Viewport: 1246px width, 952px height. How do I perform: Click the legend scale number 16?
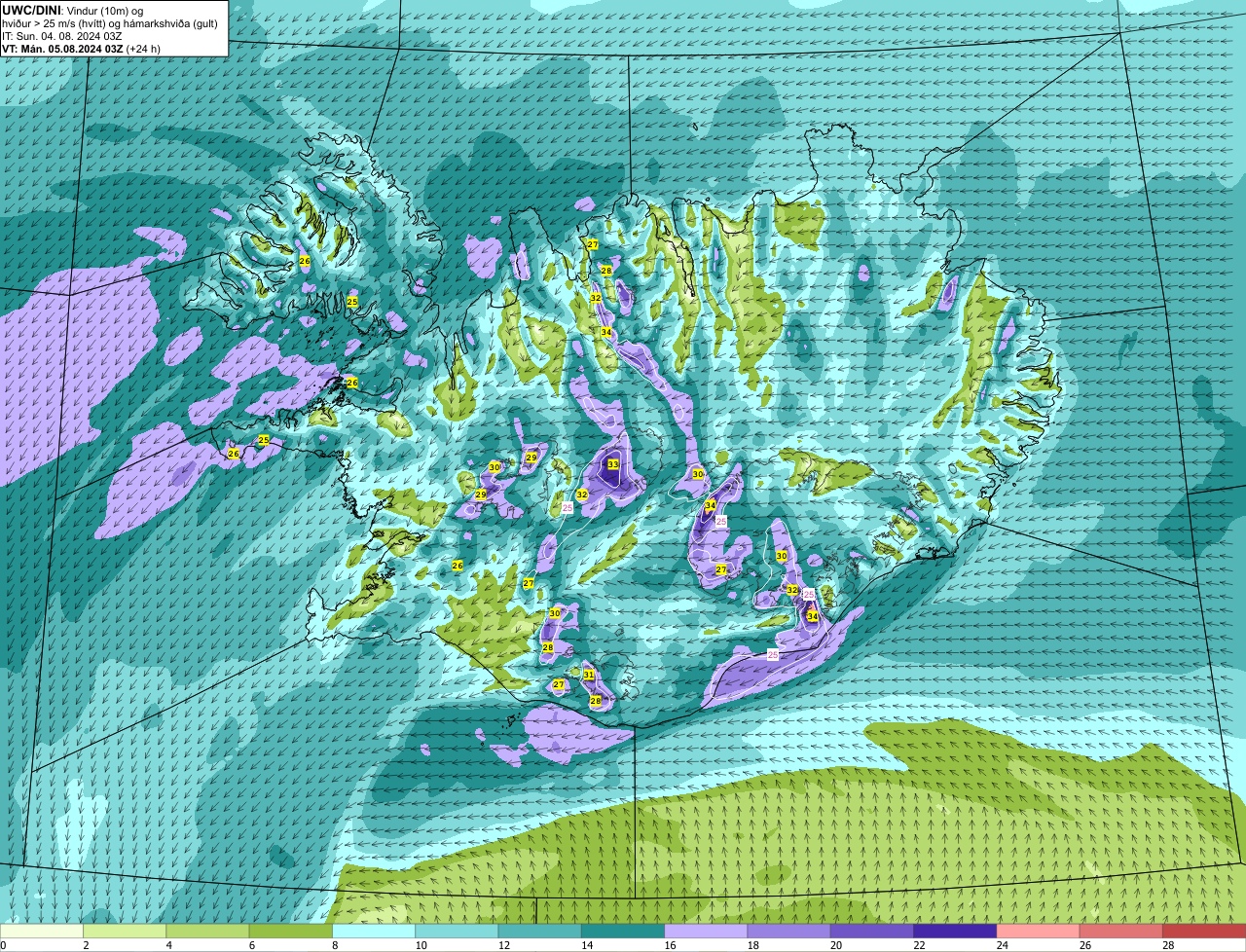point(670,945)
